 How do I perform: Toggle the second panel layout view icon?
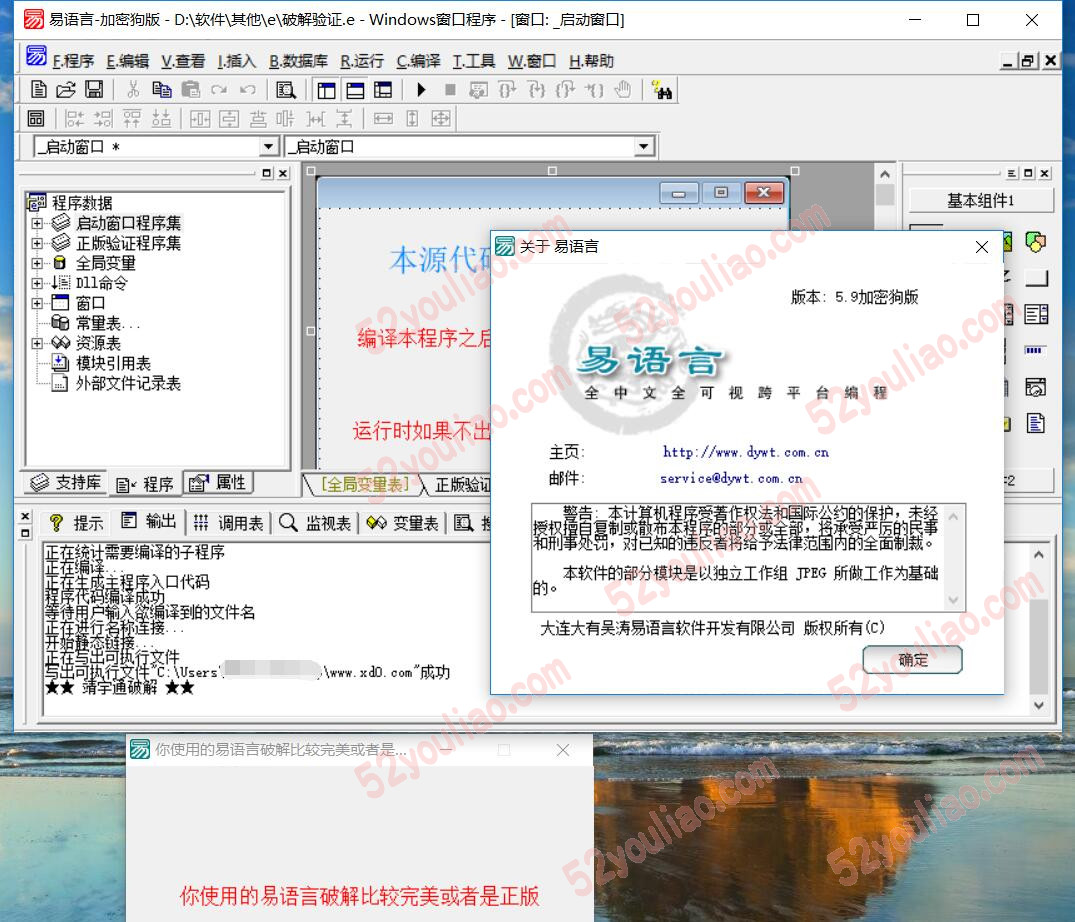point(355,90)
